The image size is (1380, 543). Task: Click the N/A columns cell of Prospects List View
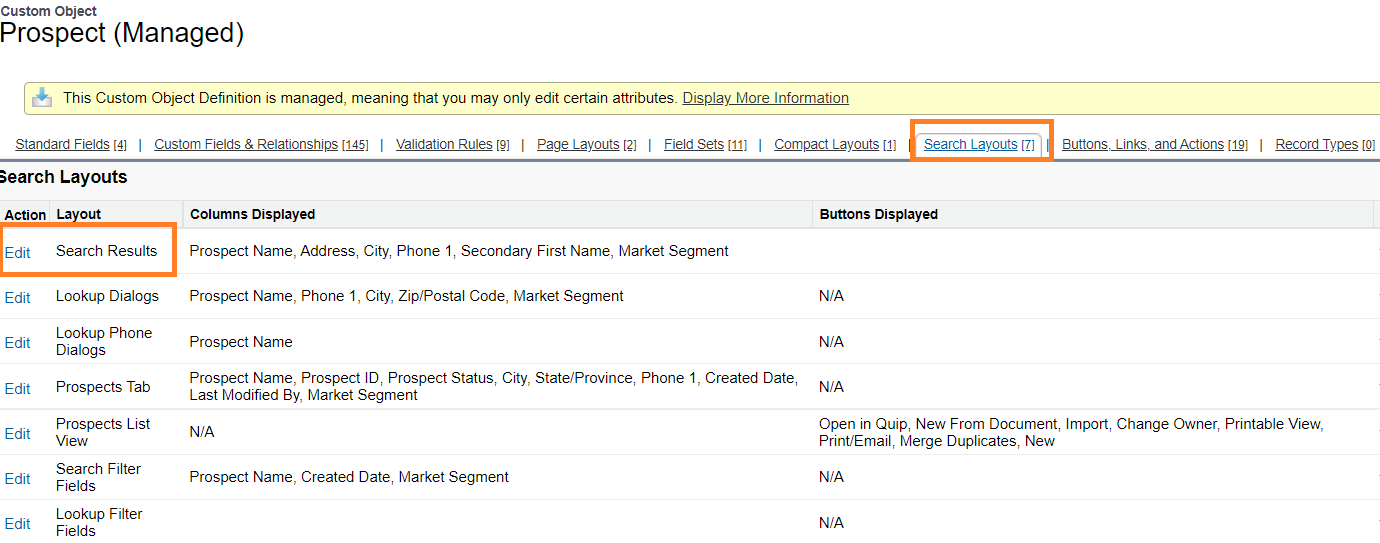point(202,432)
